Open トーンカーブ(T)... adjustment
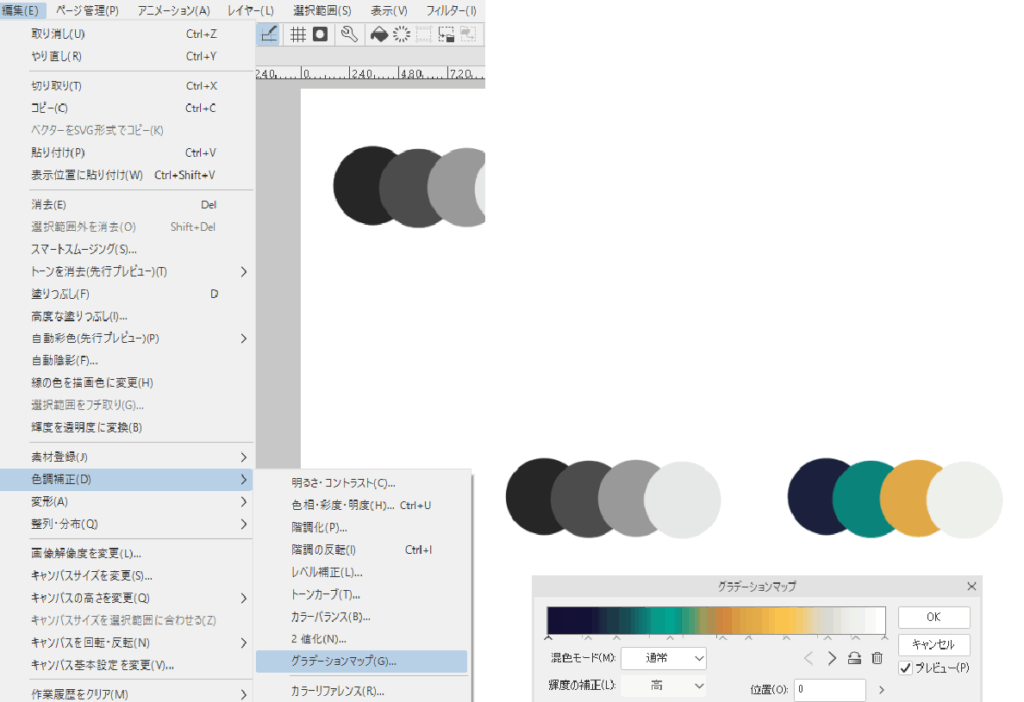Image resolution: width=1024 pixels, height=702 pixels. (362, 594)
